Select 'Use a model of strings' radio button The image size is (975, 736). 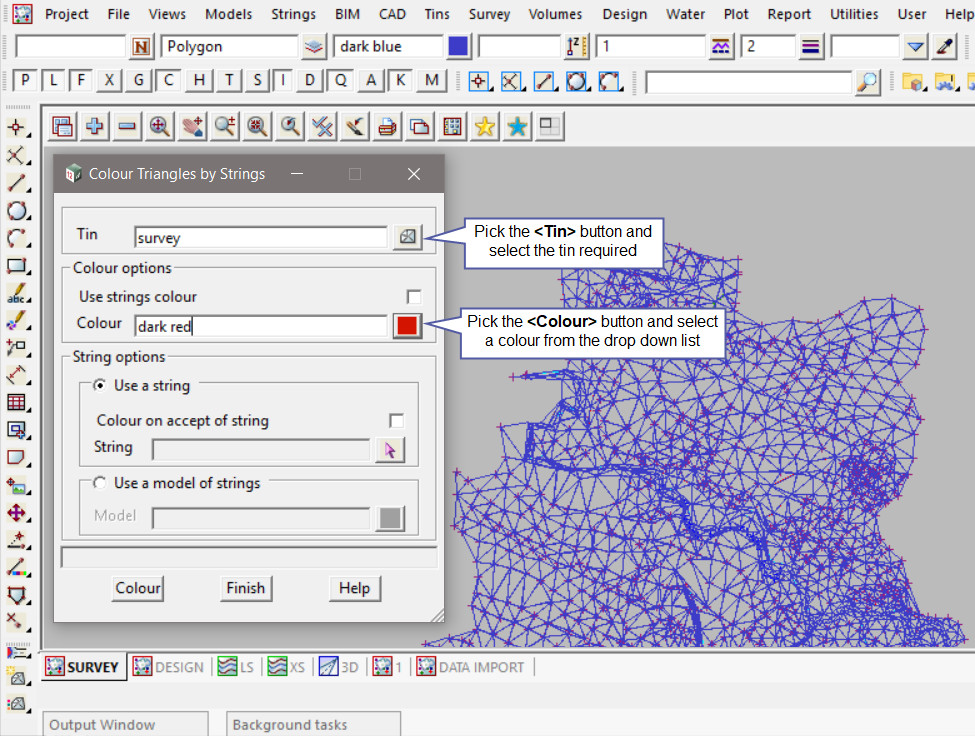(99, 483)
